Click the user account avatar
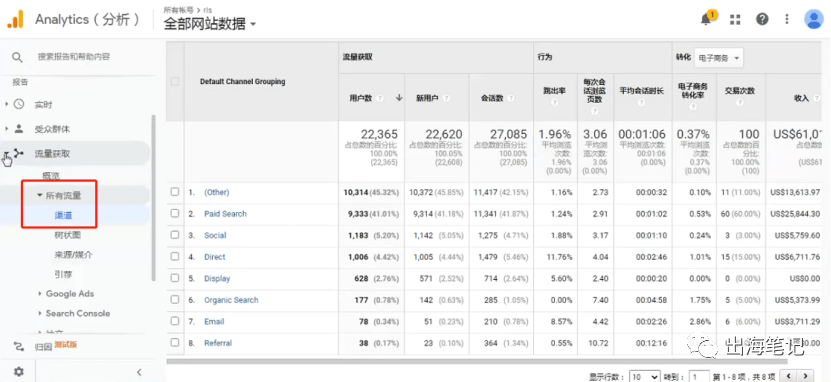Screen dimensions: 831x382 tap(813, 20)
